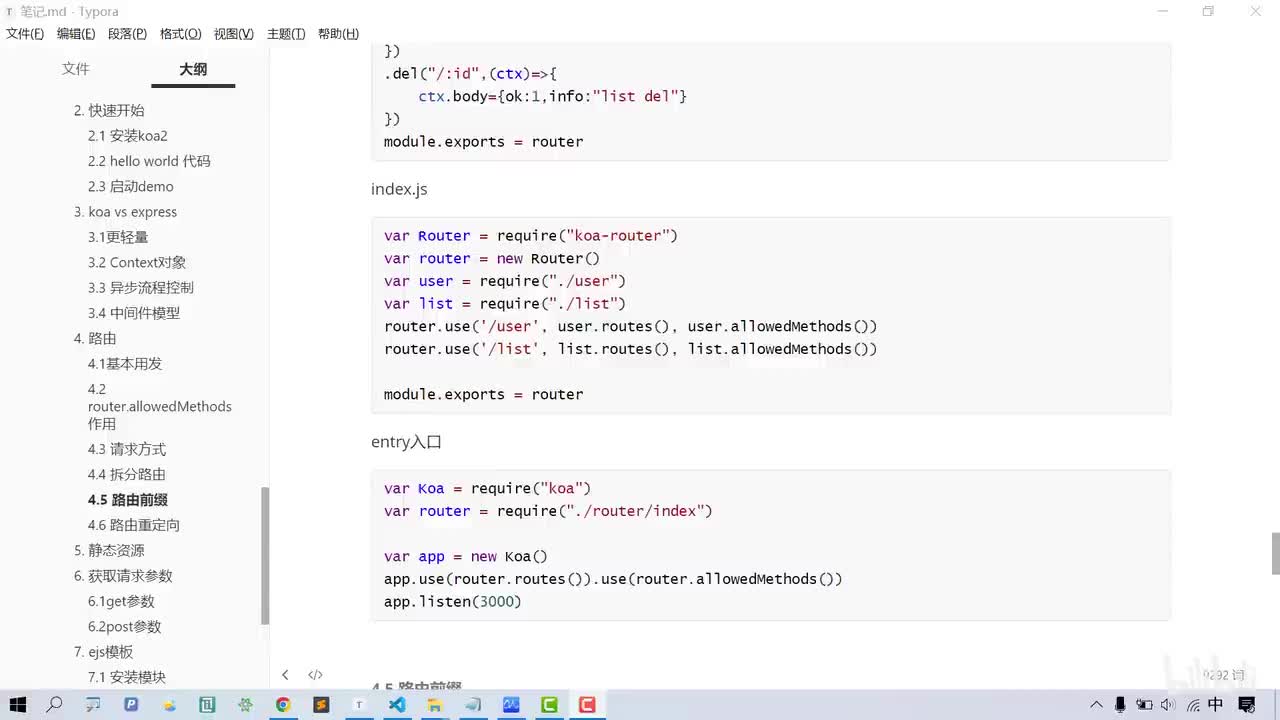Click code line var Router = require("koa-router")
1280x720 pixels.
point(531,236)
